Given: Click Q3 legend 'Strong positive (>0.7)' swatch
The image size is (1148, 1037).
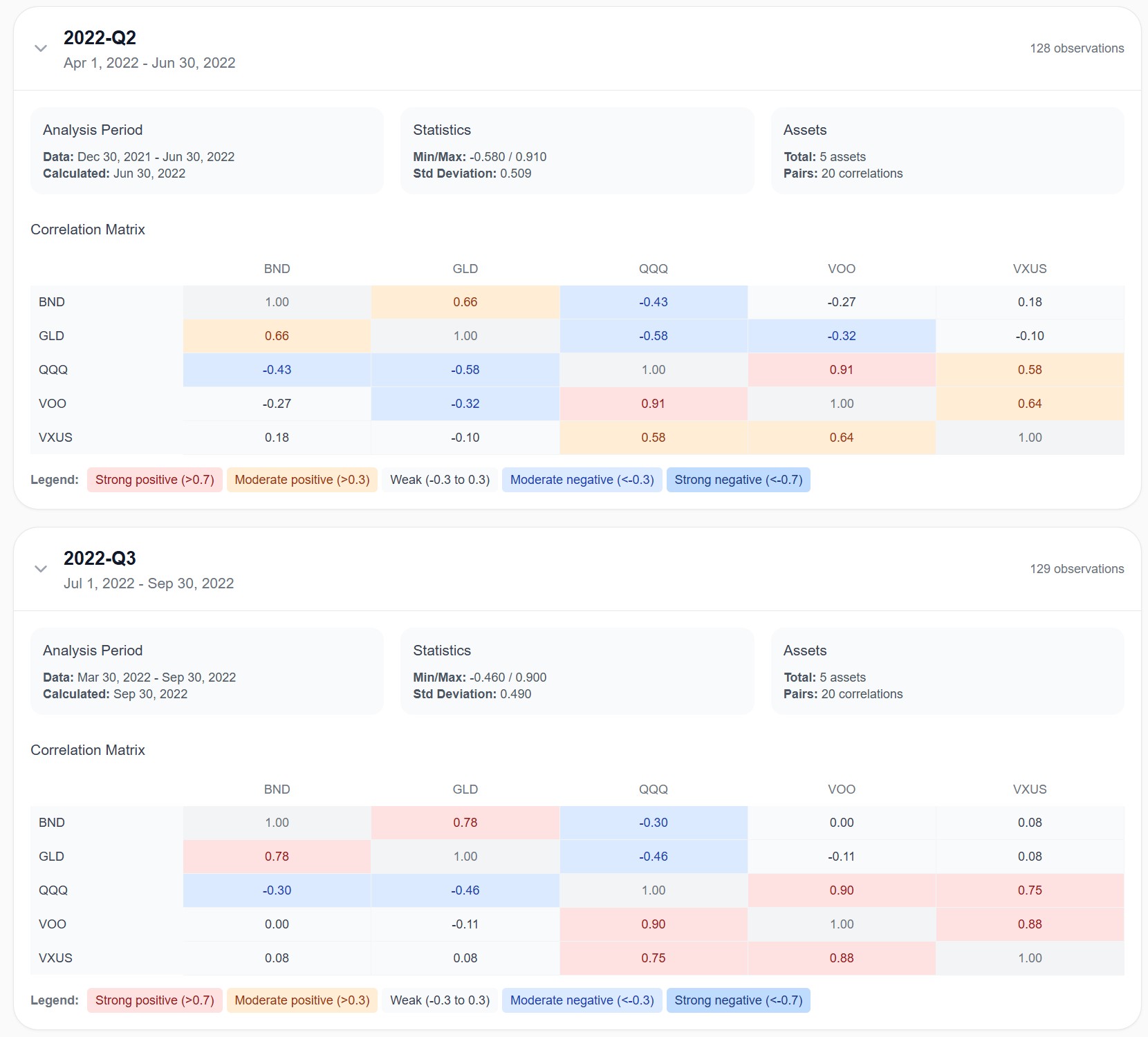Looking at the screenshot, I should point(155,1000).
